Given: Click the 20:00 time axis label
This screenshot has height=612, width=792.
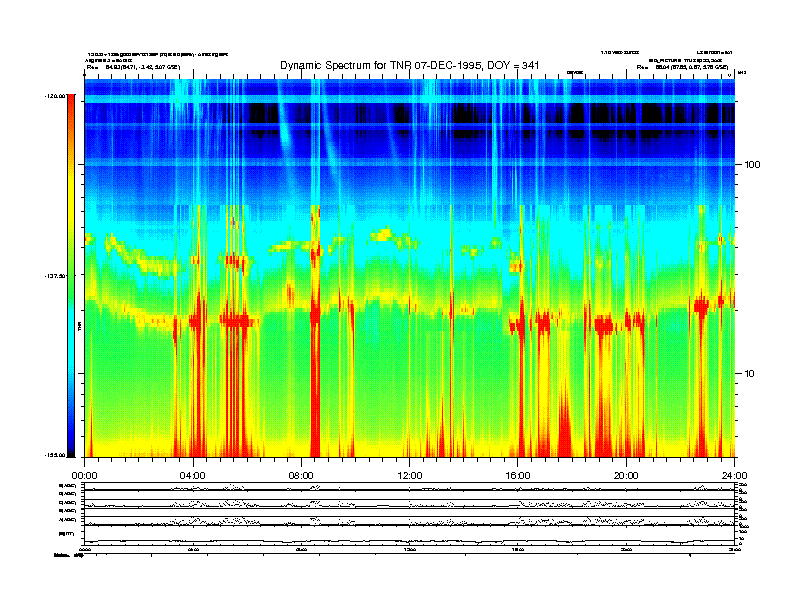Looking at the screenshot, I should tap(626, 476).
